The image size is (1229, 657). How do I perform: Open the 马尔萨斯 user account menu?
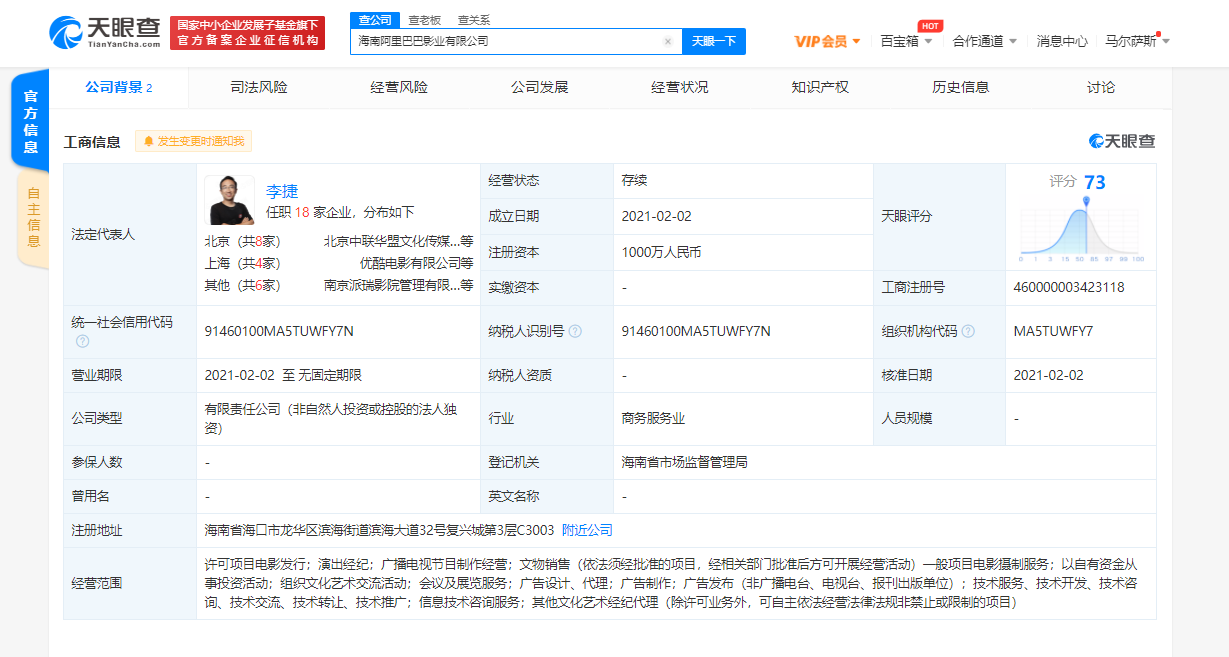1137,41
